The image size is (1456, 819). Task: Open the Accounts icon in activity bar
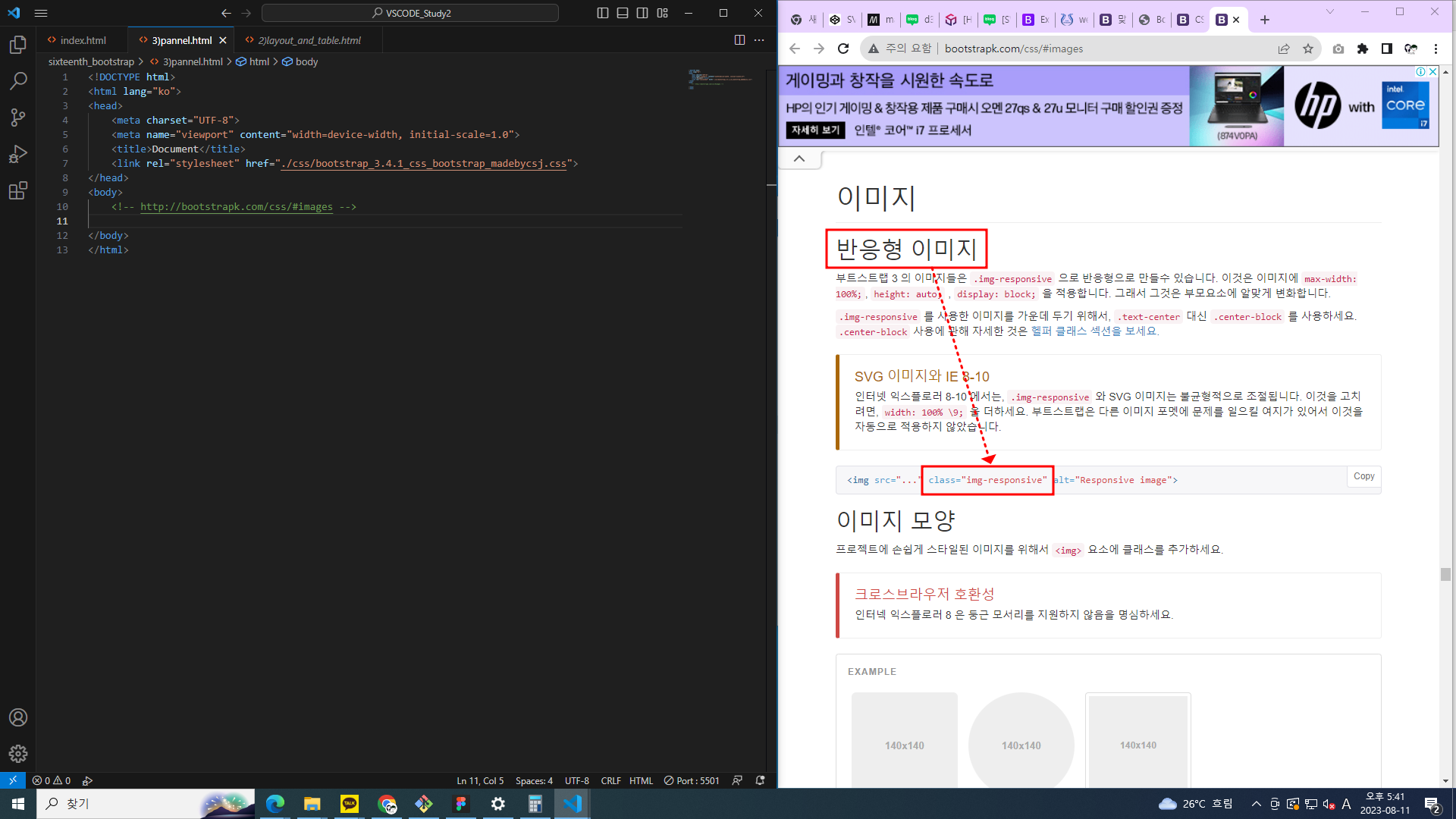18,717
